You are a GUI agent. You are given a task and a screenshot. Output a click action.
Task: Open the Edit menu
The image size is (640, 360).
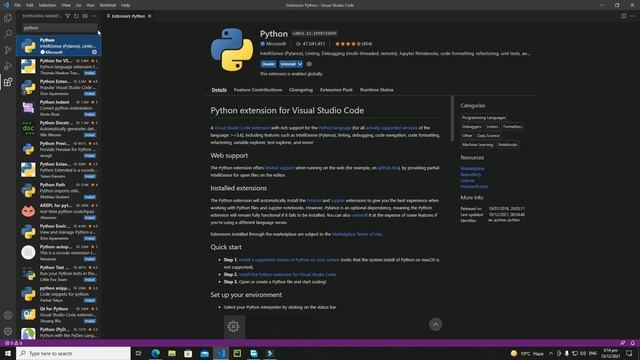(30, 5)
